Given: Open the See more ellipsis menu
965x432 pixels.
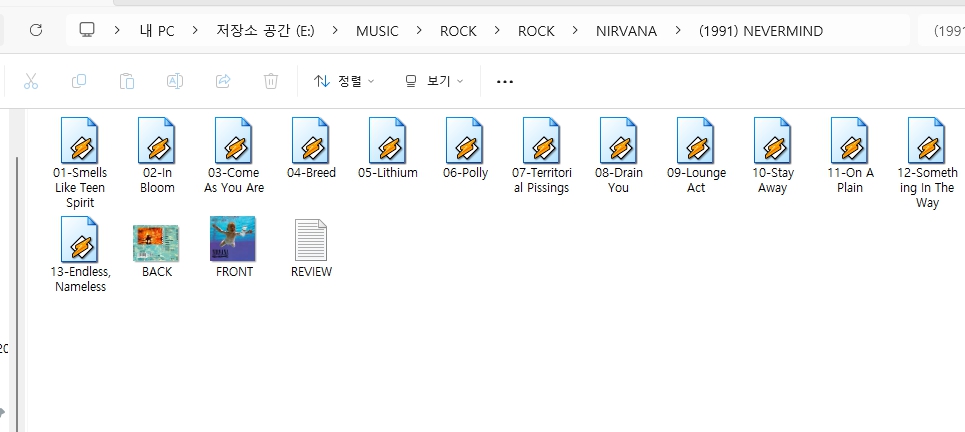Looking at the screenshot, I should 505,81.
